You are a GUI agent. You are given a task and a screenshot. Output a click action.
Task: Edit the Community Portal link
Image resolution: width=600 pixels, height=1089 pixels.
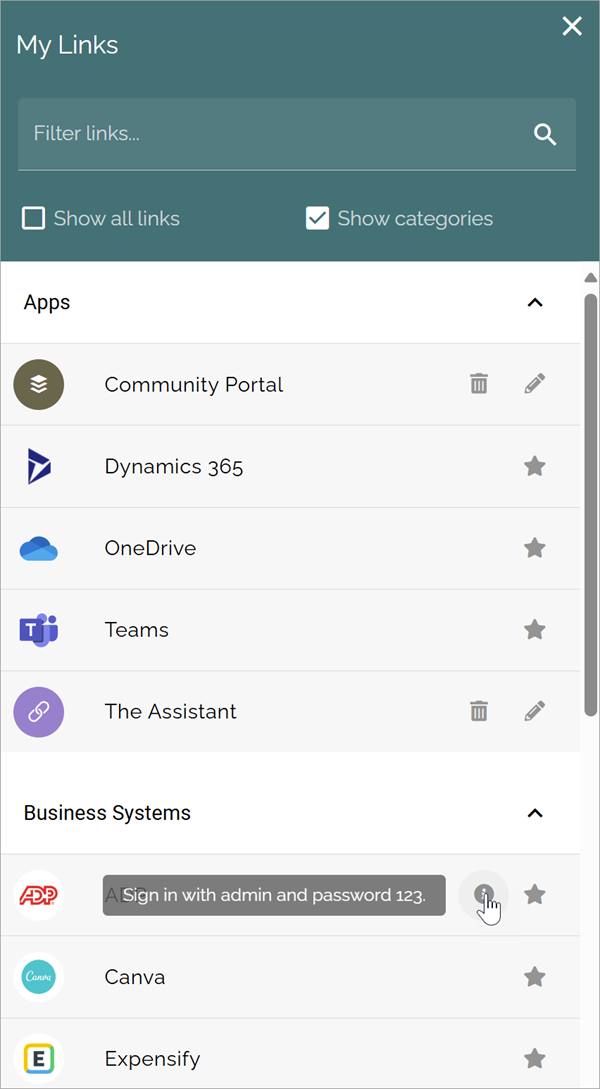coord(535,383)
